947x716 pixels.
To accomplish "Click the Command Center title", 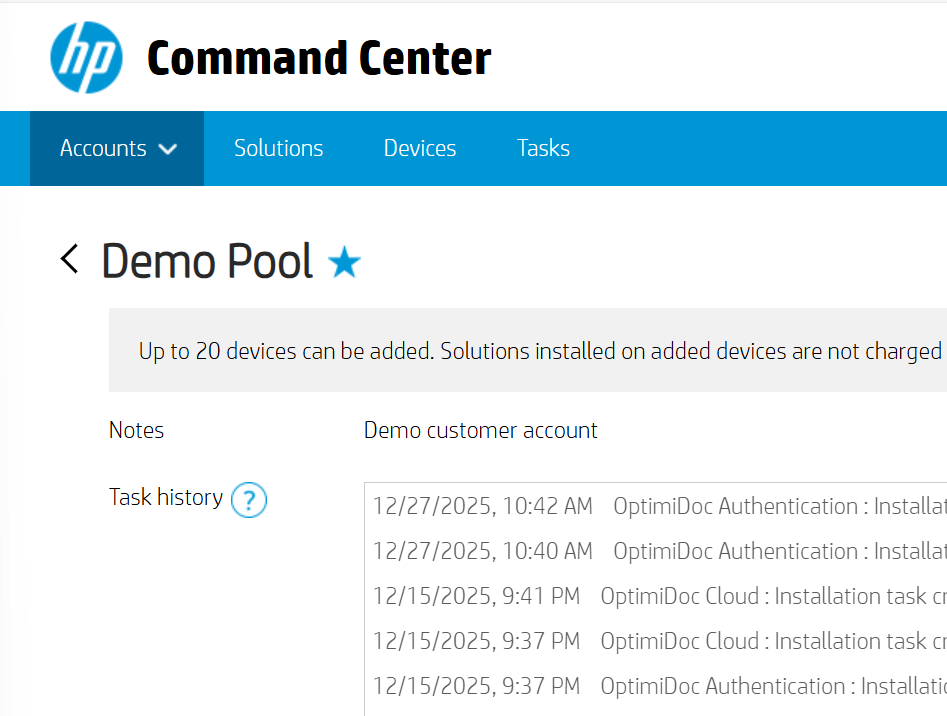I will pyautogui.click(x=319, y=59).
